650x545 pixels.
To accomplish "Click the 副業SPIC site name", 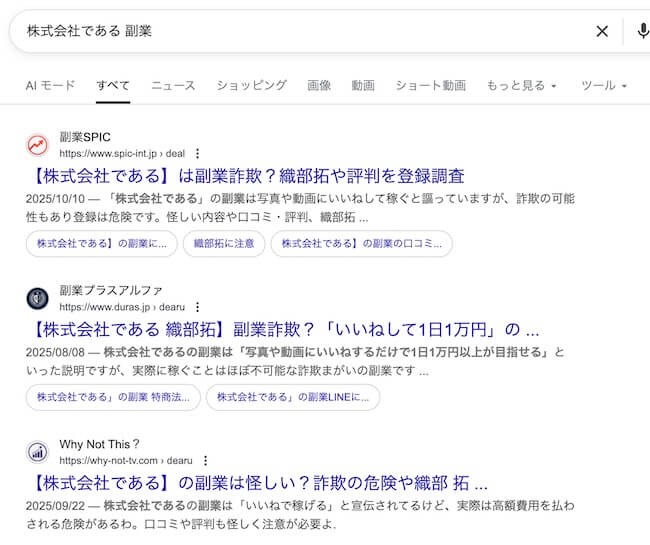I will [85, 137].
